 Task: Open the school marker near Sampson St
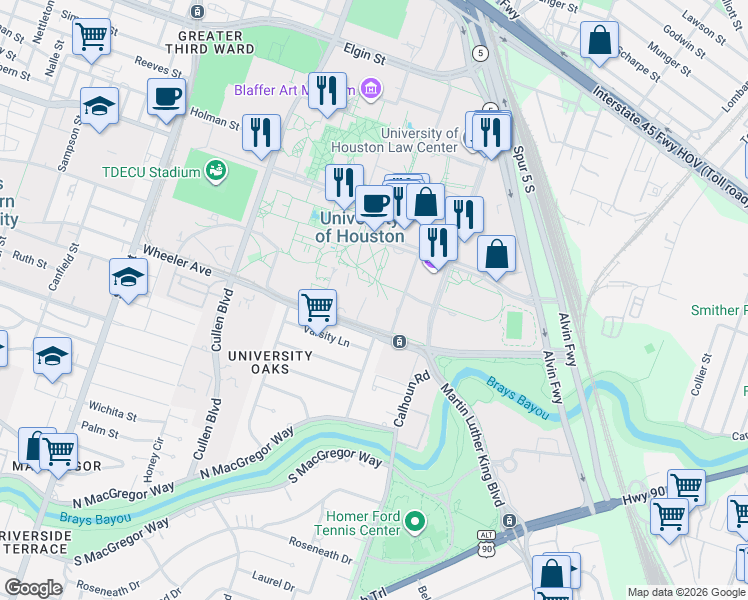tap(99, 106)
